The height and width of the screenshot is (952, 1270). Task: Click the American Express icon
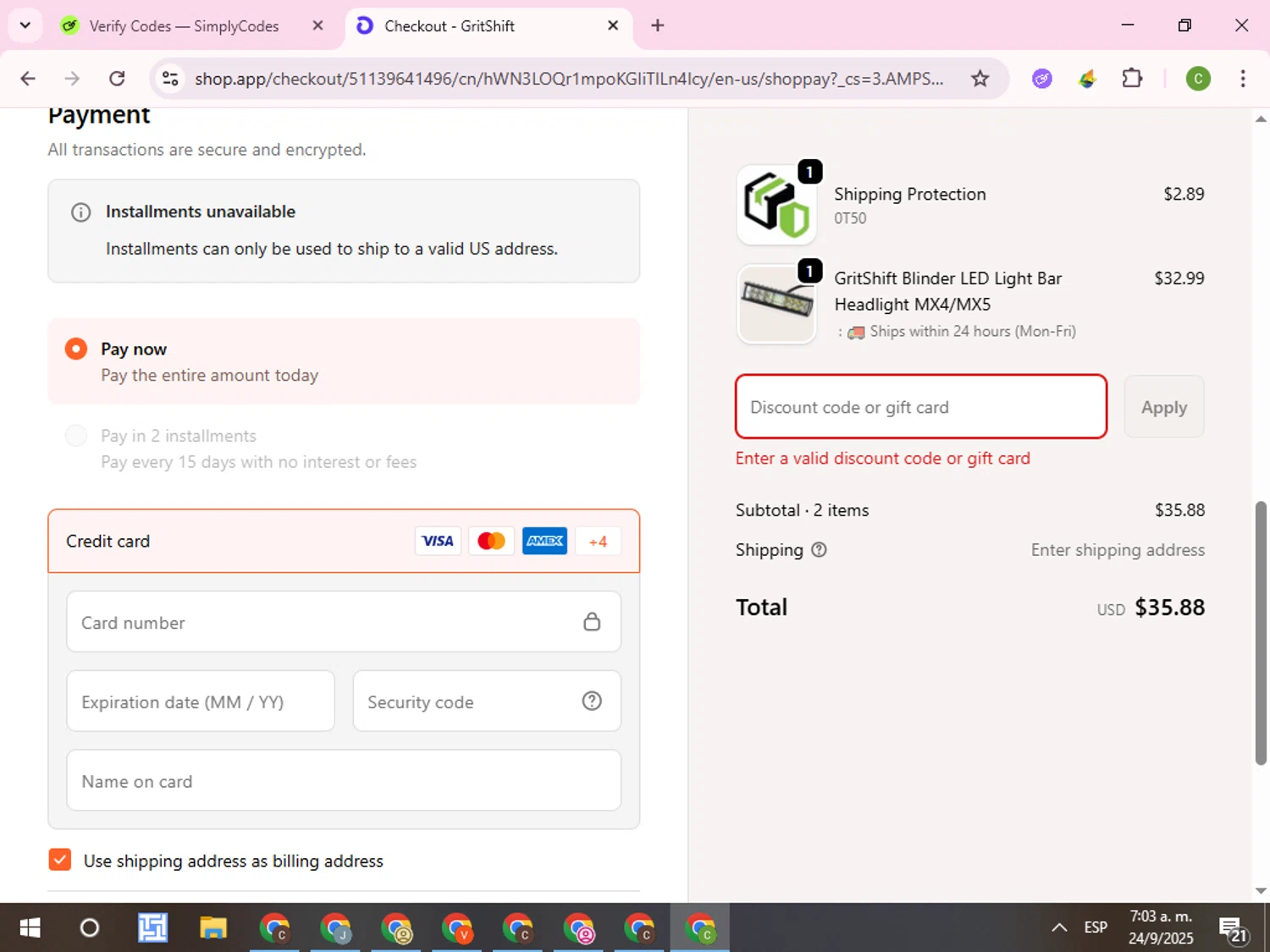point(544,542)
